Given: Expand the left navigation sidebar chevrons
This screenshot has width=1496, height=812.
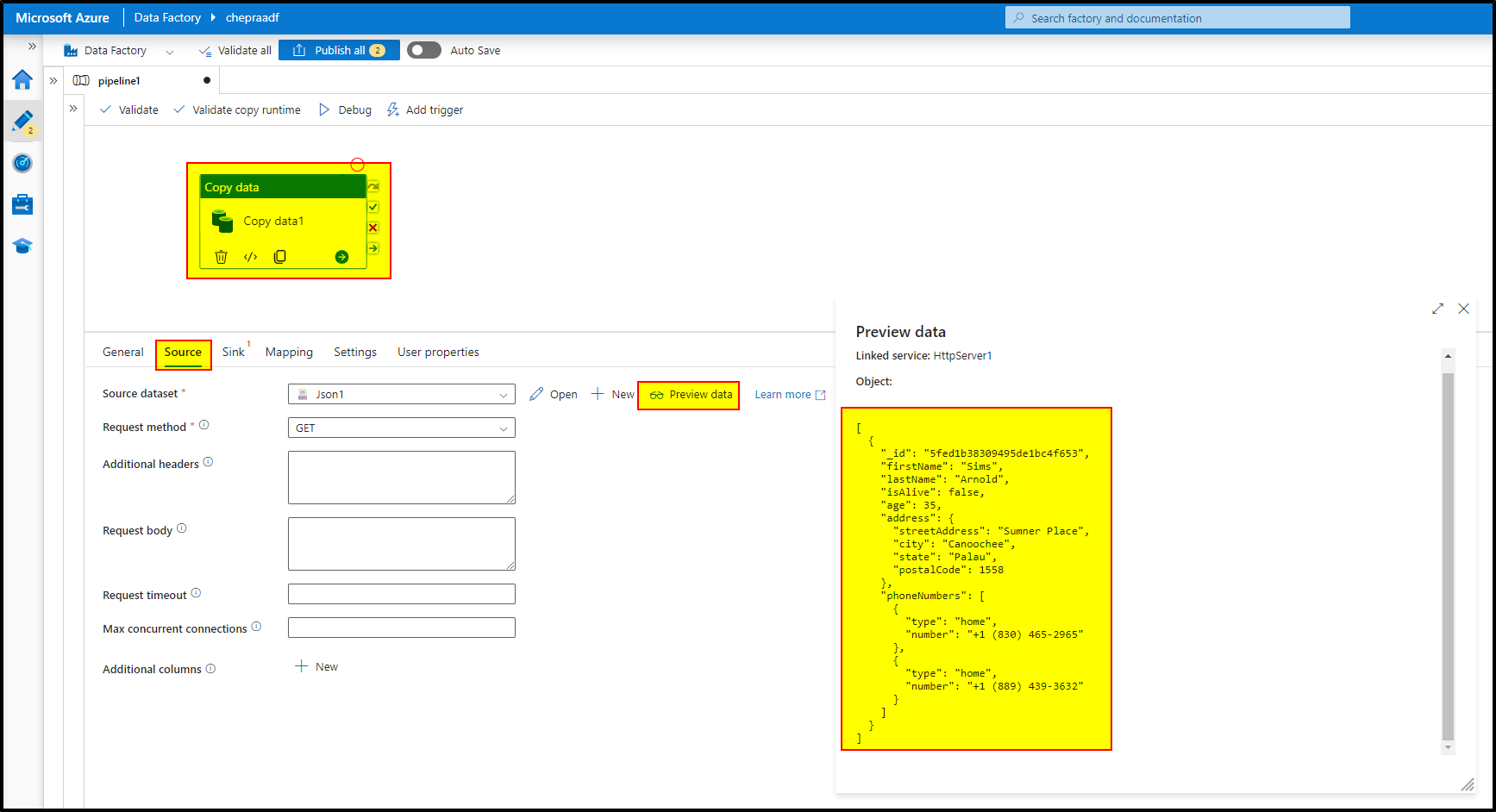Looking at the screenshot, I should pyautogui.click(x=32, y=47).
